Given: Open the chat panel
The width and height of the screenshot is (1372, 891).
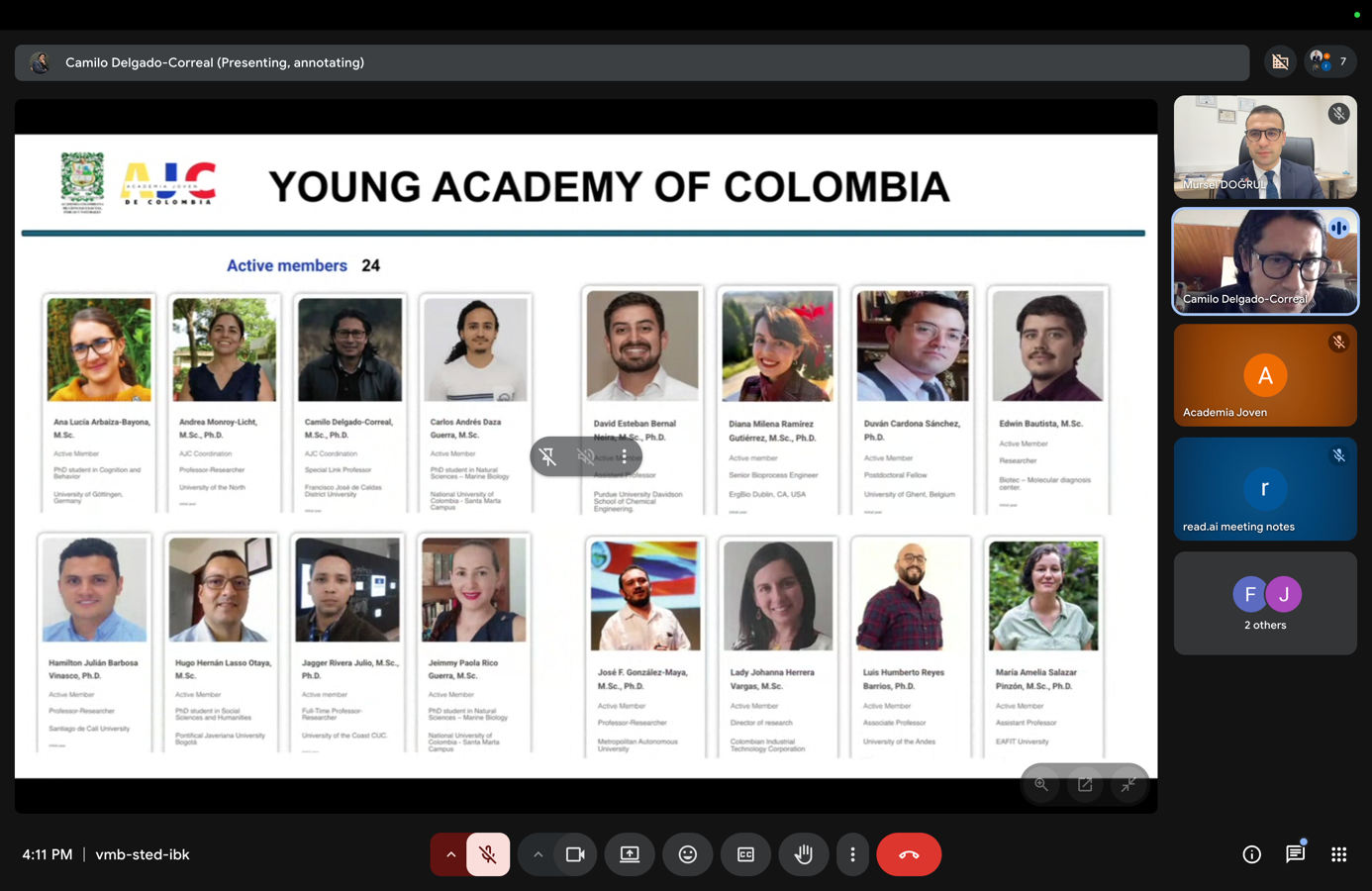Looking at the screenshot, I should (1295, 854).
